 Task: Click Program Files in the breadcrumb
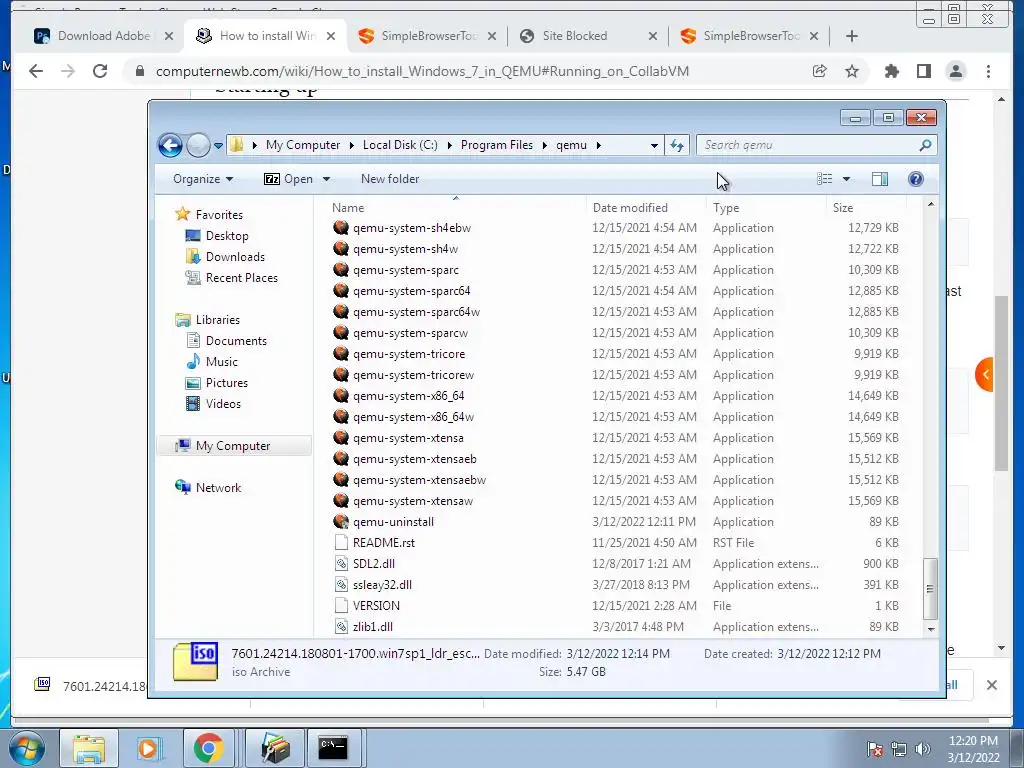point(497,145)
